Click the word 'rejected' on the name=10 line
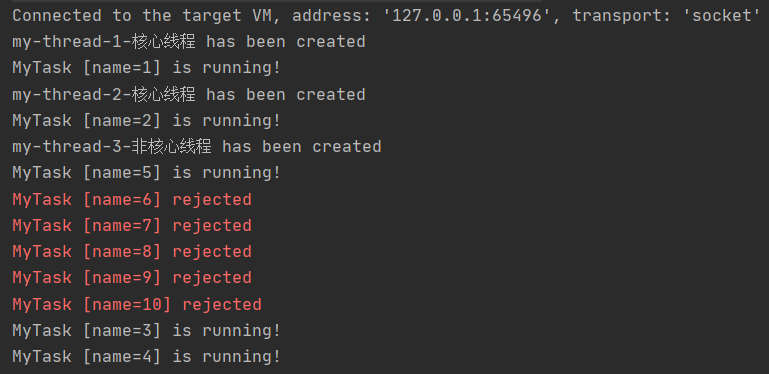The image size is (769, 374). point(222,304)
